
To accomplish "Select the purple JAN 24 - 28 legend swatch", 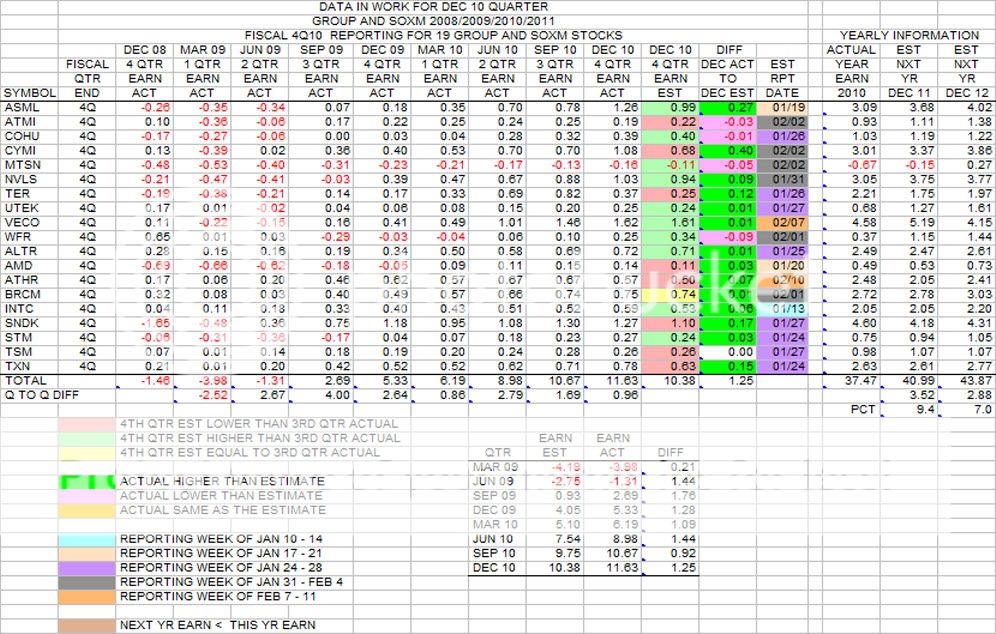I will (x=87, y=567).
